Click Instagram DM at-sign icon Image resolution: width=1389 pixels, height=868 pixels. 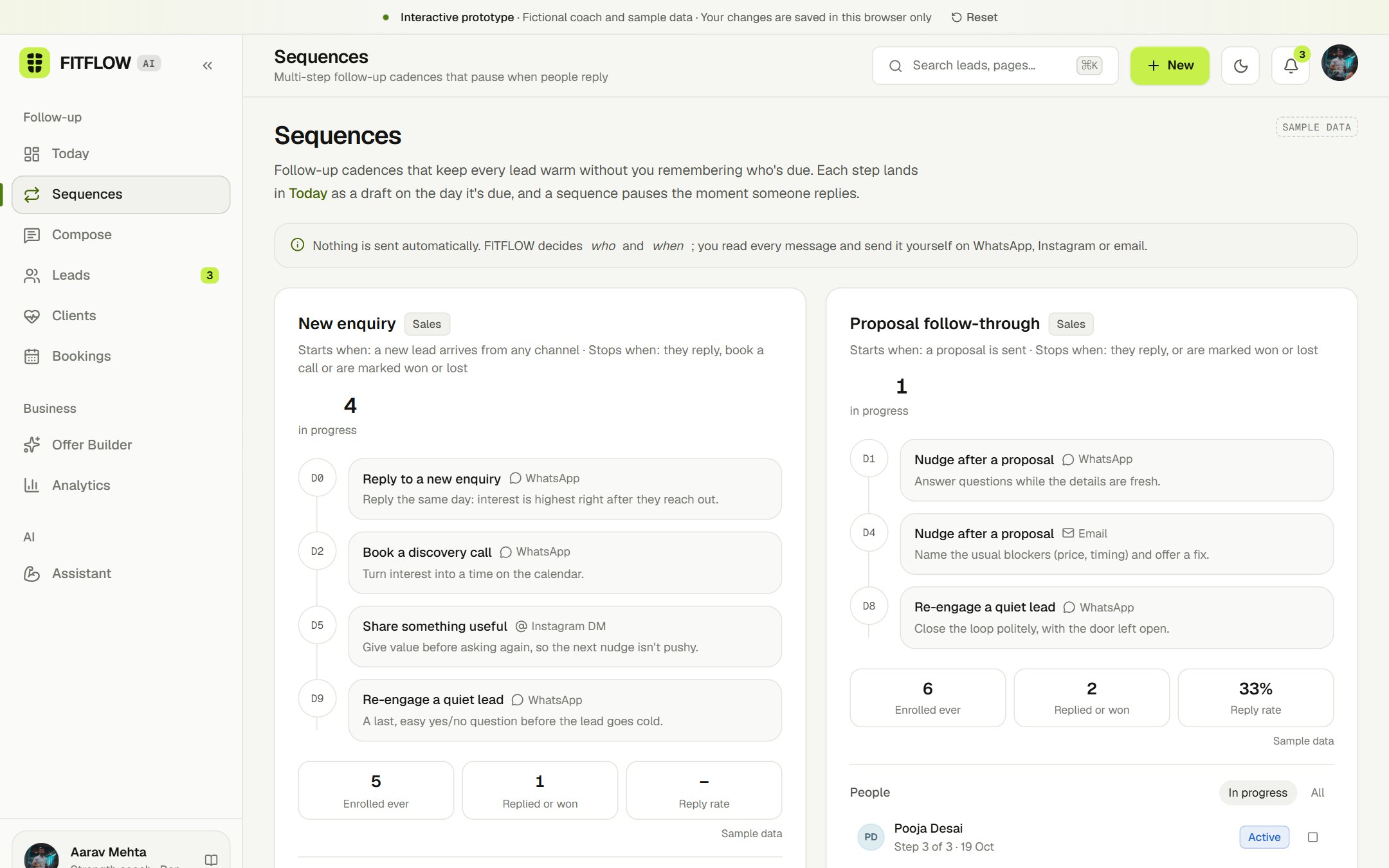coord(522,626)
